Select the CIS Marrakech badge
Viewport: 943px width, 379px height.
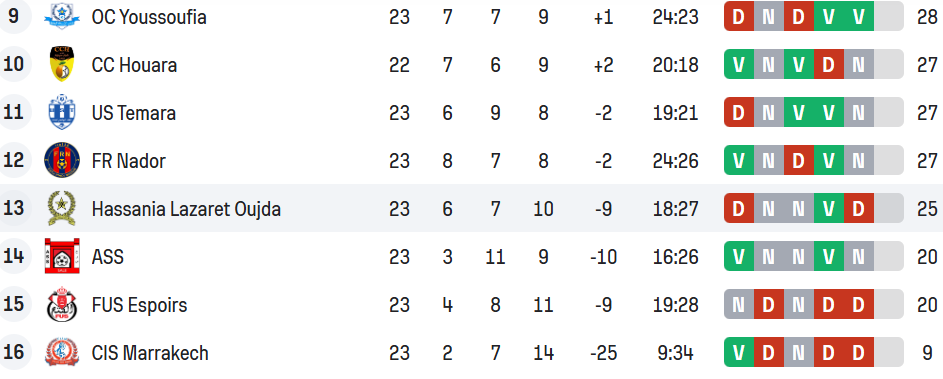62,353
